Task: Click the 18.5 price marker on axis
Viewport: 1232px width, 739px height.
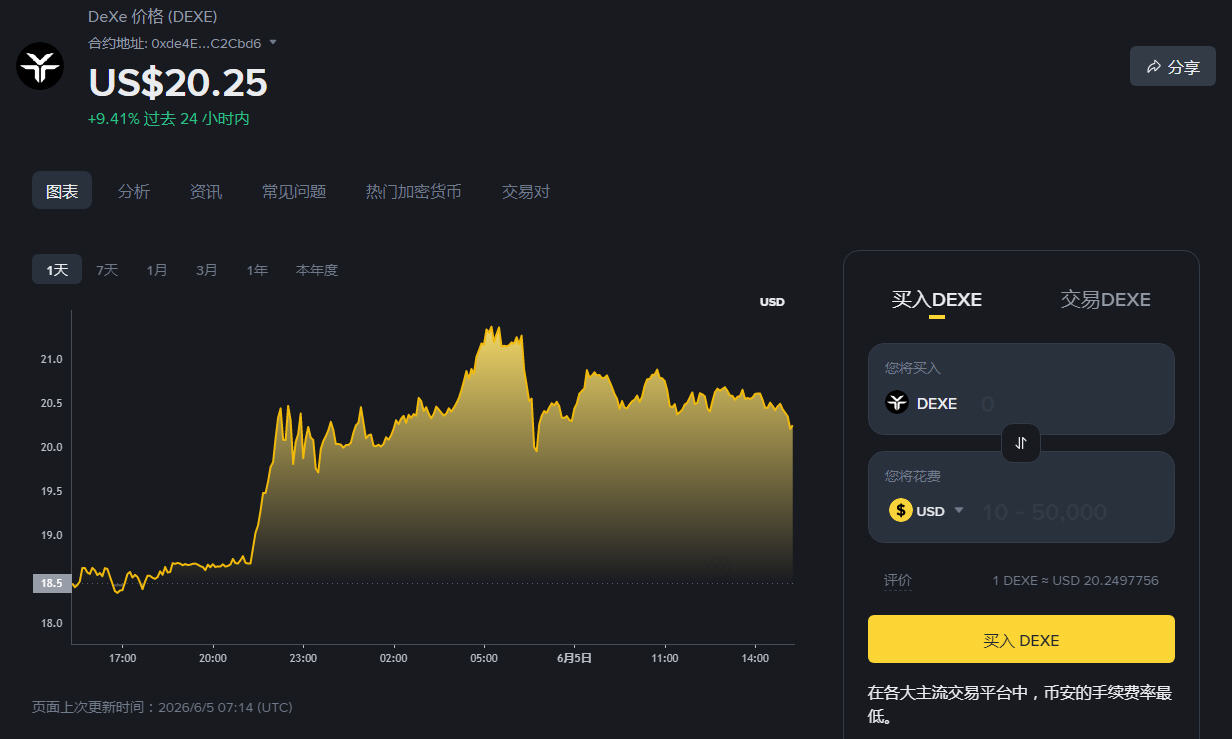Action: click(x=51, y=583)
